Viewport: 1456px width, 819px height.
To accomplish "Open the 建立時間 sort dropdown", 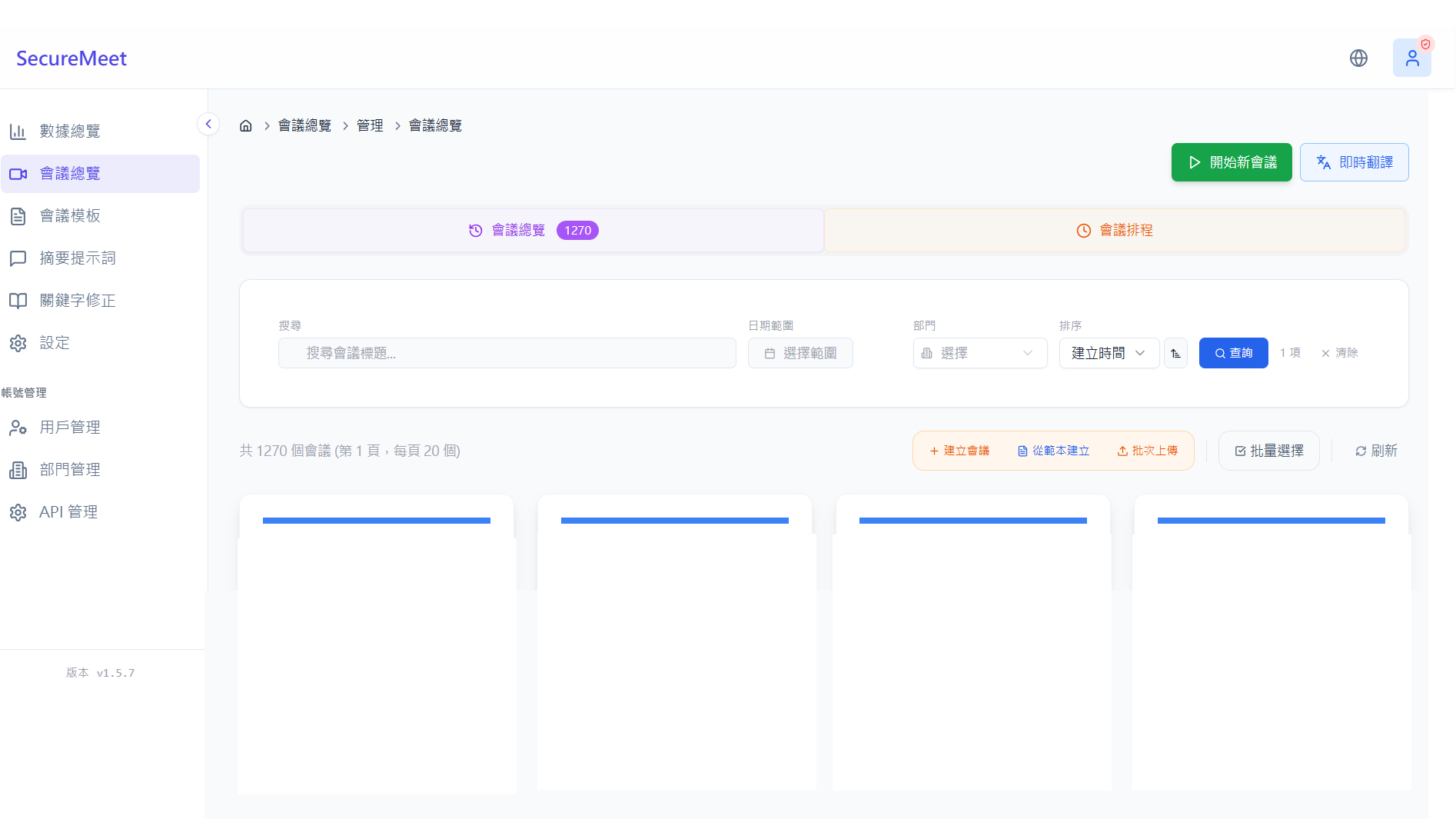I will [x=1109, y=353].
